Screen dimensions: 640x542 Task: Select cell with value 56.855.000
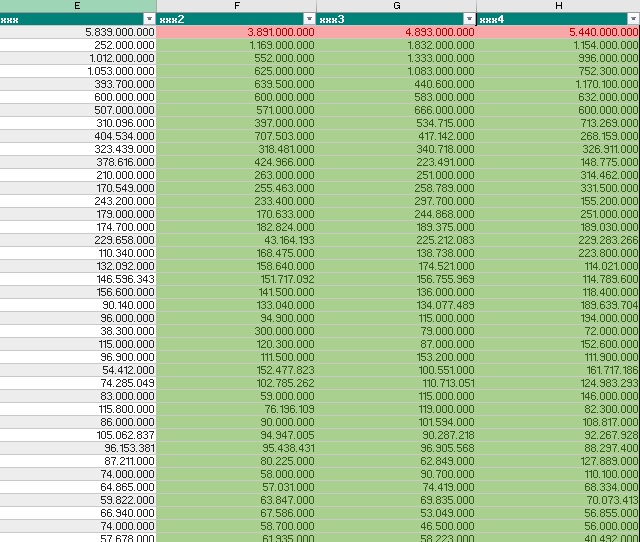click(558, 514)
